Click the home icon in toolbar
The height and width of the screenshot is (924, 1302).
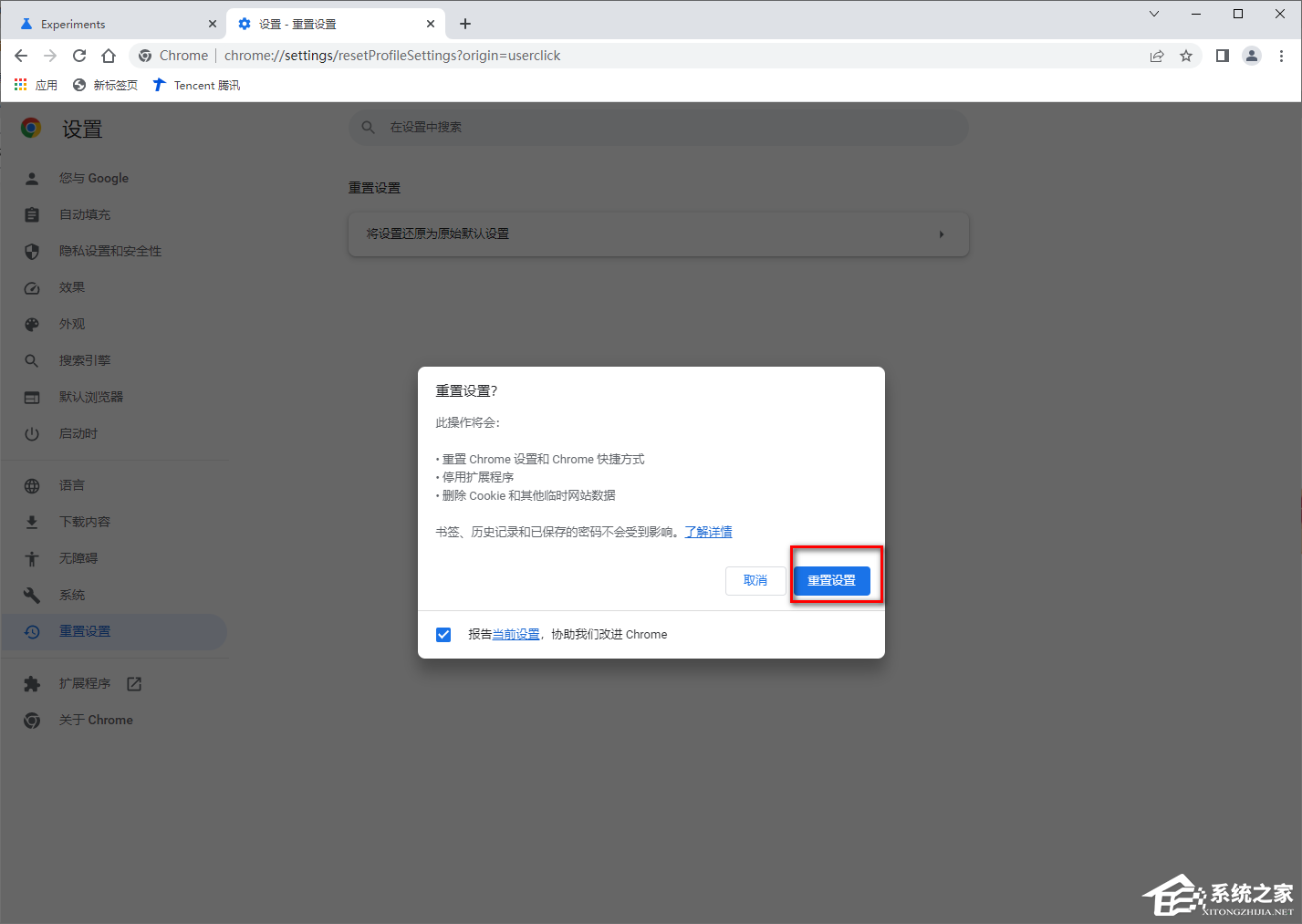(x=109, y=56)
